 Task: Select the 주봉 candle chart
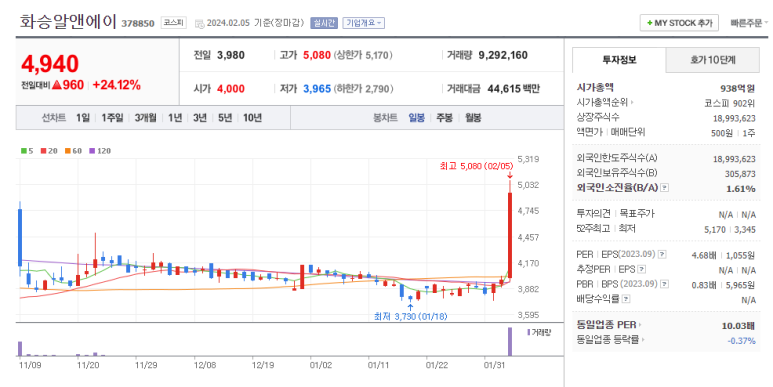tap(445, 118)
